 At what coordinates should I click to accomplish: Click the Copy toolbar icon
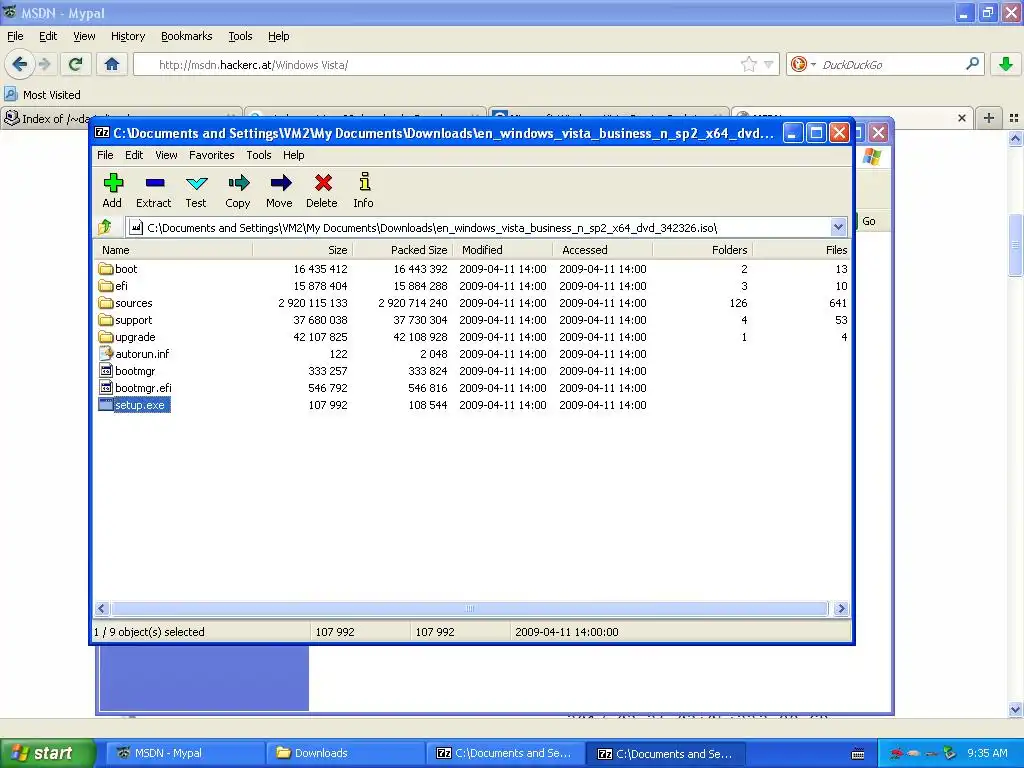pos(238,183)
